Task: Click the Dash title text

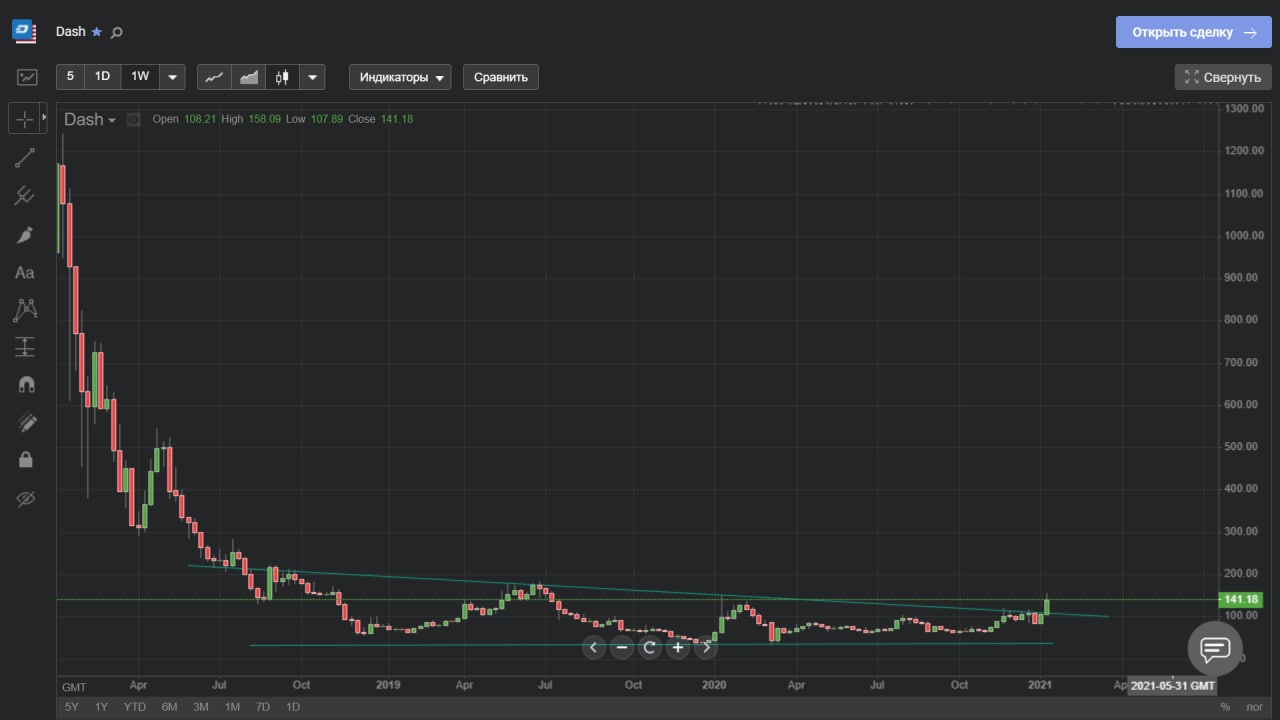Action: tap(70, 32)
